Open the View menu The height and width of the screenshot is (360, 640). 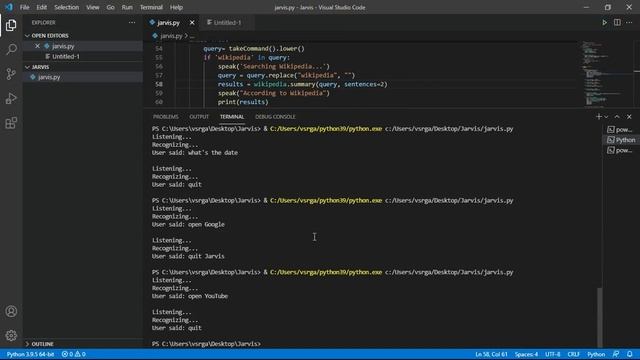(x=93, y=7)
